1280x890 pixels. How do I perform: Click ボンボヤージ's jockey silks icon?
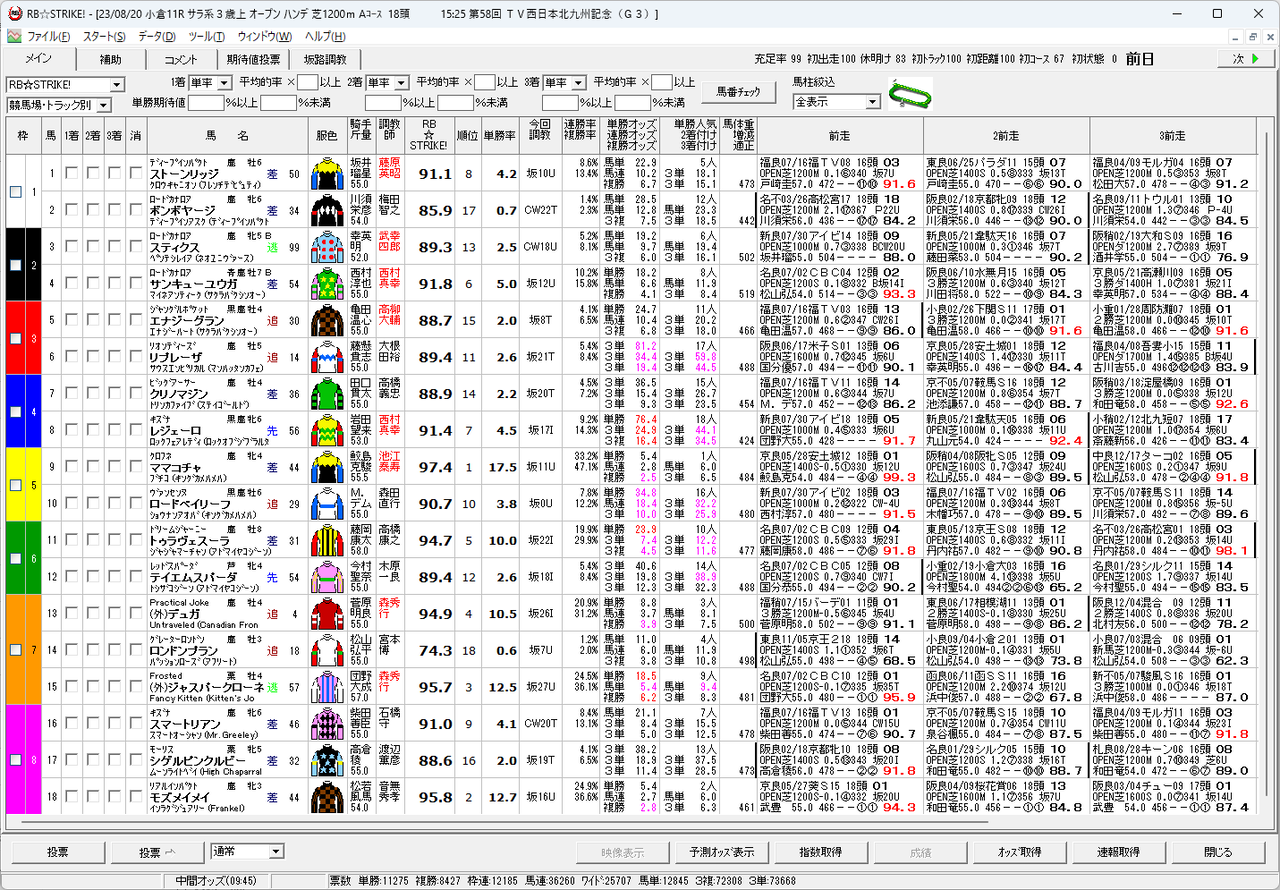(327, 210)
